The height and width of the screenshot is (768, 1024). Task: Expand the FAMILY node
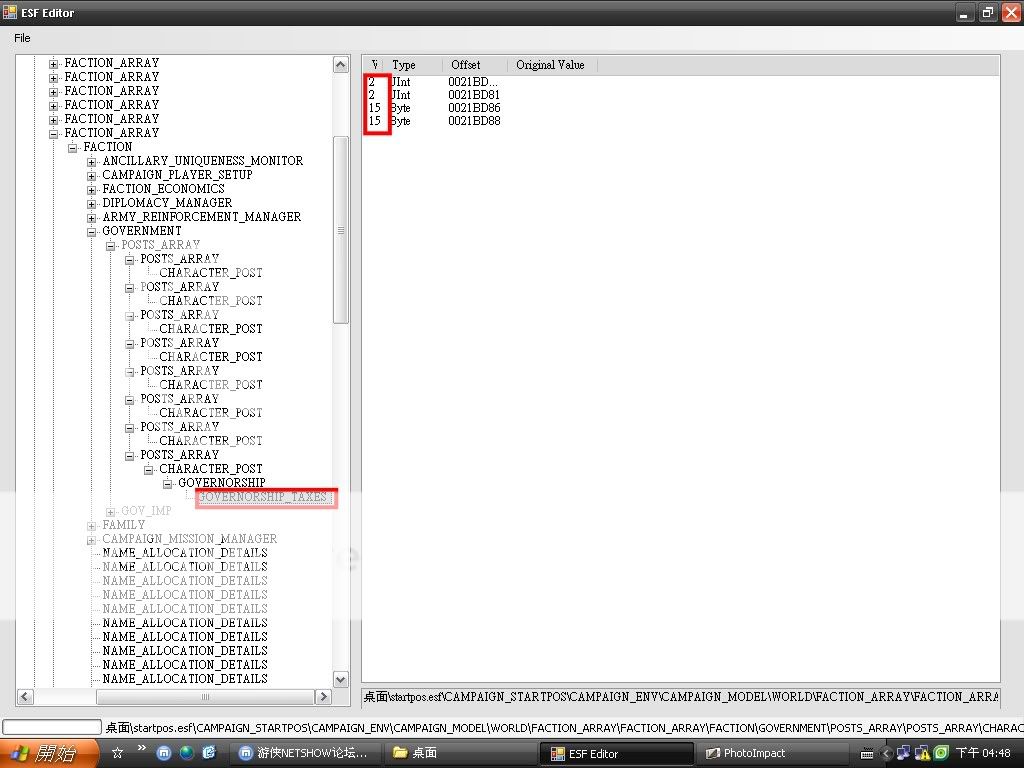[92, 525]
